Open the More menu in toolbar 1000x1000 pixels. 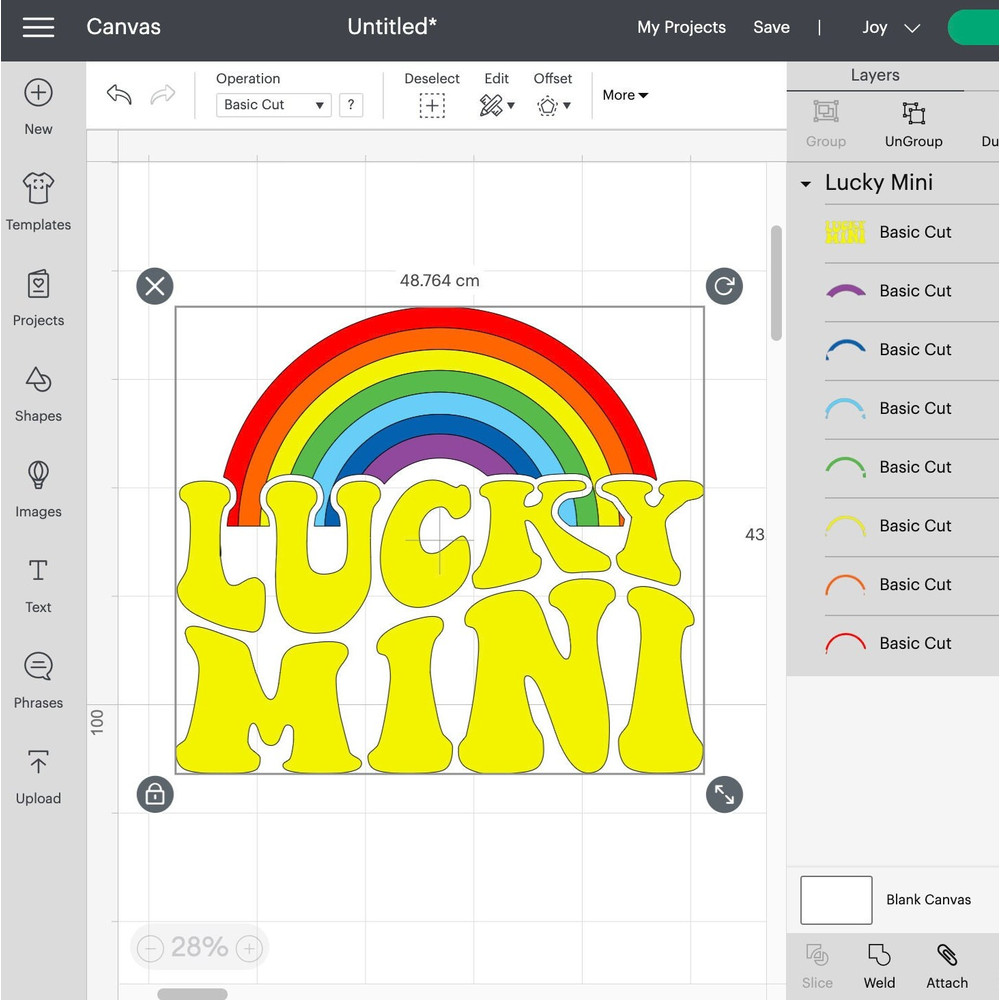(x=624, y=95)
